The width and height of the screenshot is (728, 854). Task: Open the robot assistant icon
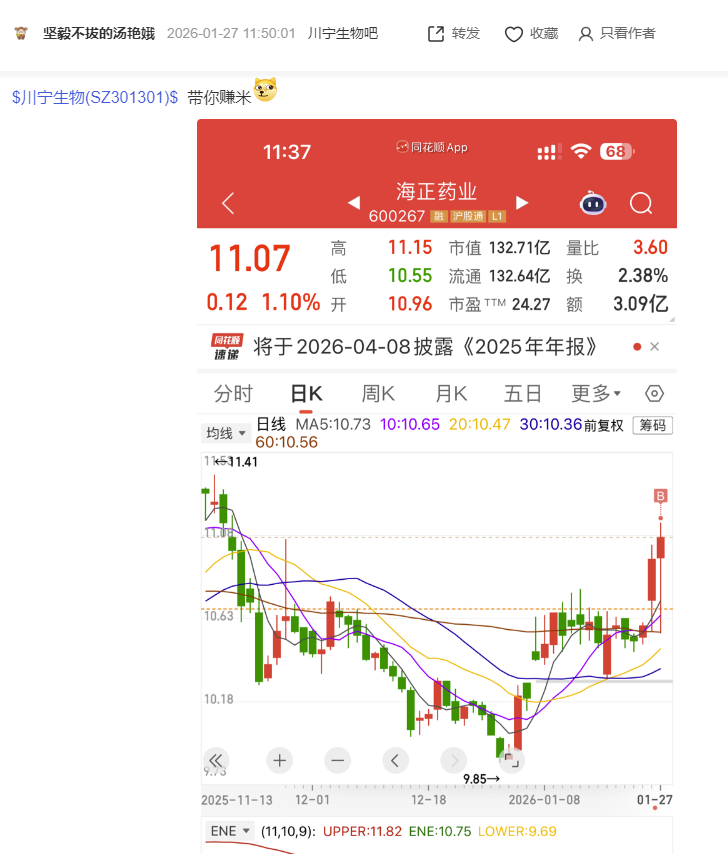pos(593,203)
